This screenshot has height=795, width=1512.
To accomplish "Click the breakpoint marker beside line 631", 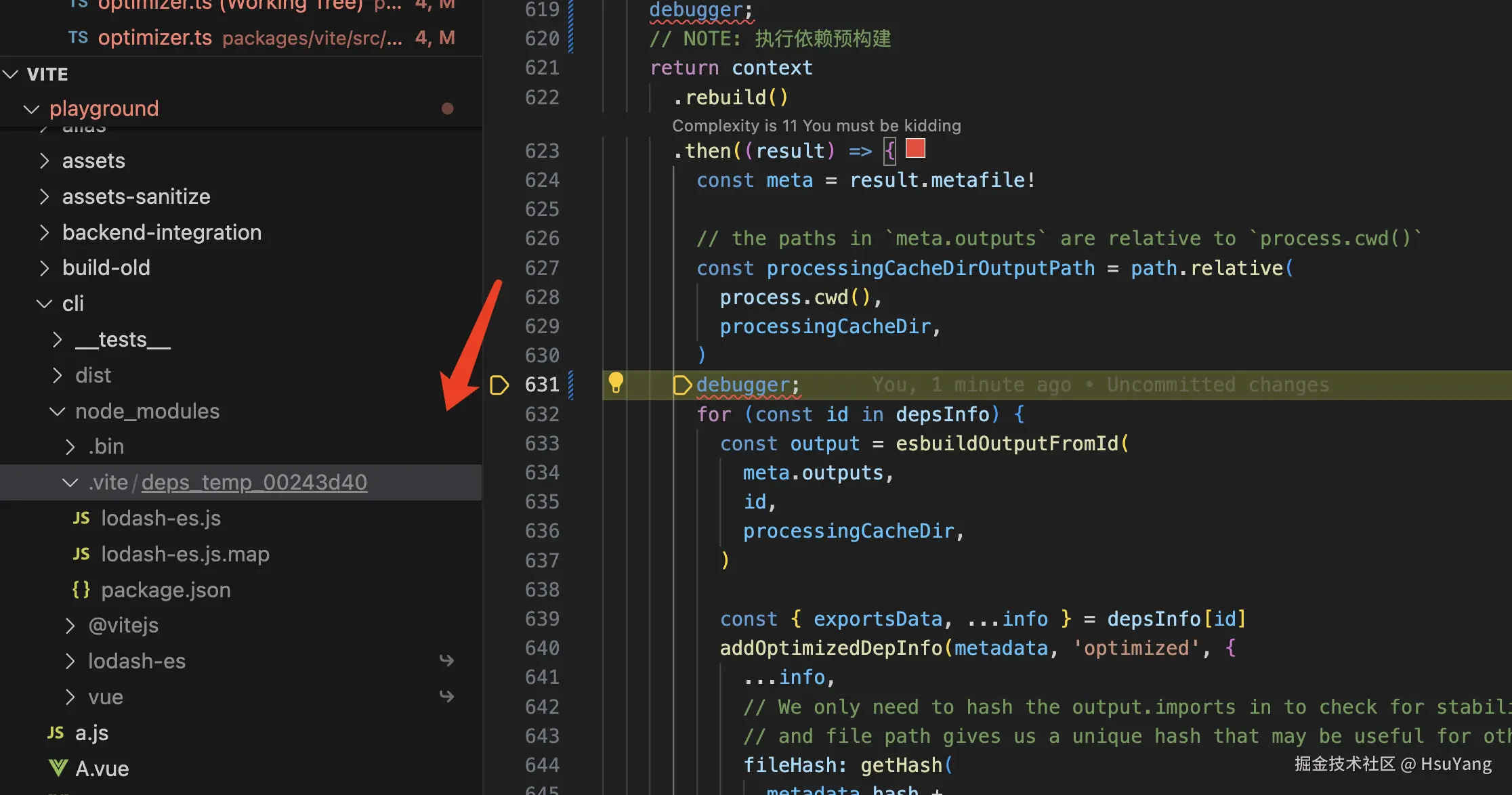I will click(x=499, y=385).
